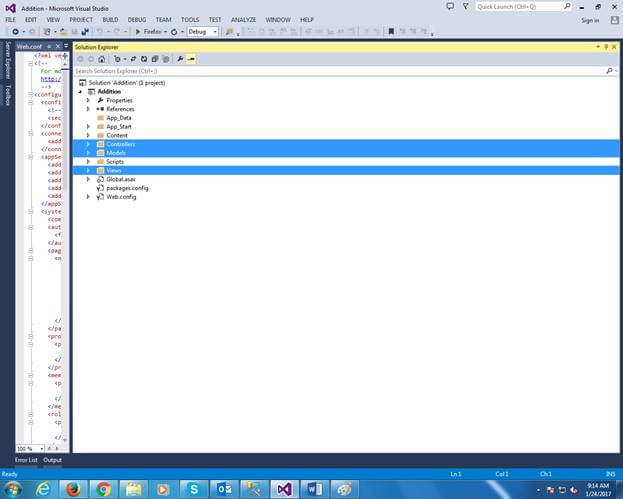This screenshot has height=499, width=623.
Task: Switch to the Error List tab
Action: (x=26, y=460)
